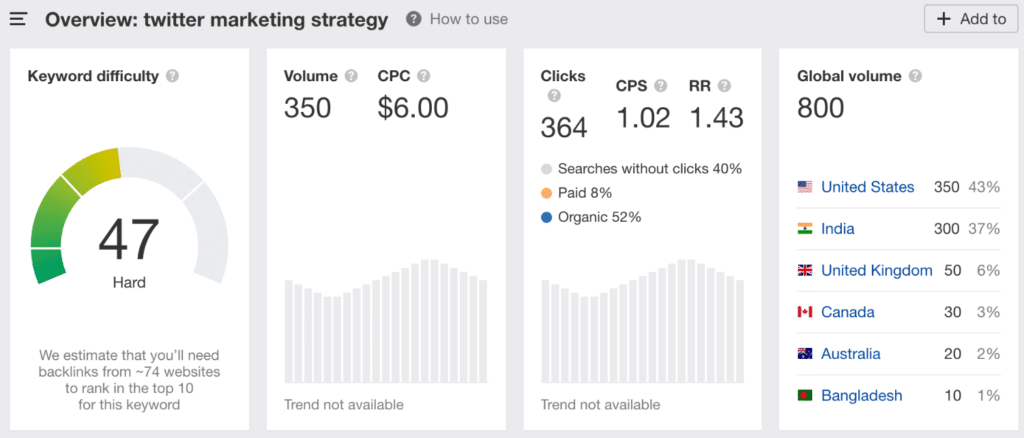
Task: Open United Kingdom country link
Action: click(x=876, y=271)
